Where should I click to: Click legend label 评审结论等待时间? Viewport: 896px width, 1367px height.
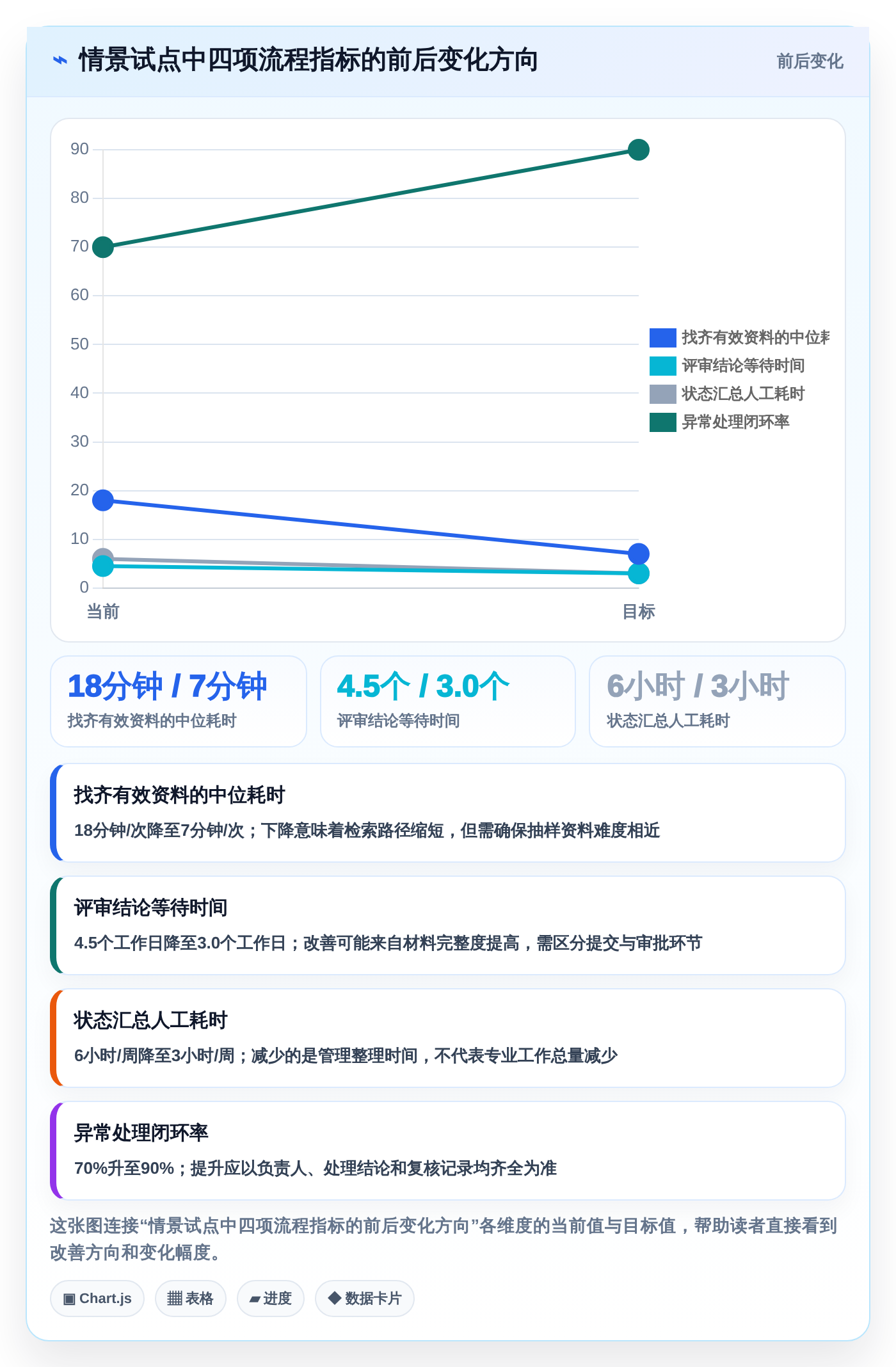743,365
